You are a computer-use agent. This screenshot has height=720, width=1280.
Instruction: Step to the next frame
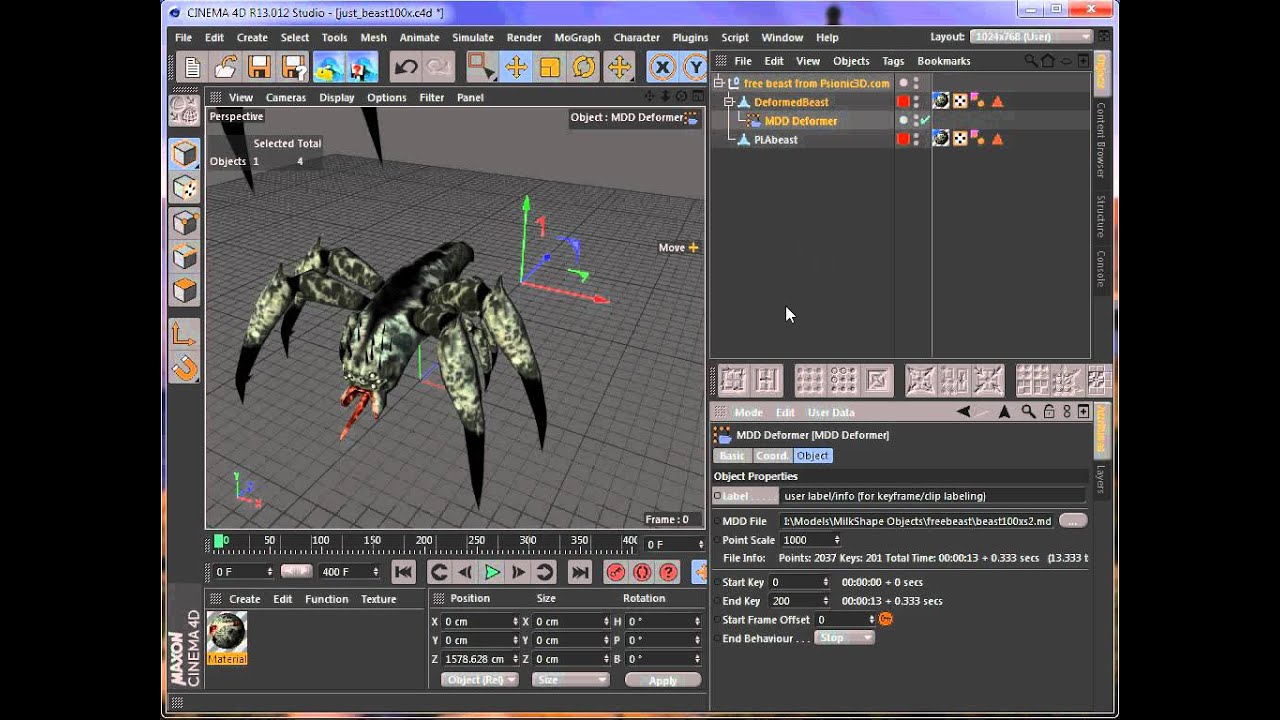(518, 572)
